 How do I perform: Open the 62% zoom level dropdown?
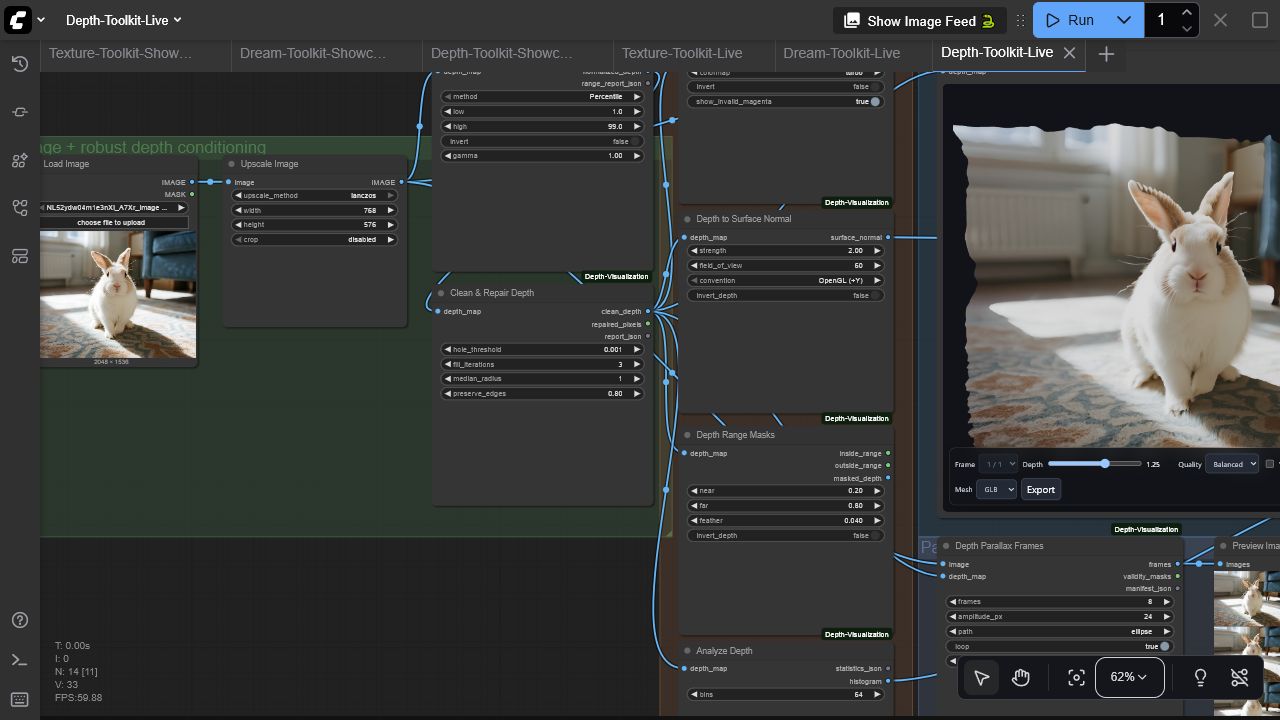(1130, 677)
